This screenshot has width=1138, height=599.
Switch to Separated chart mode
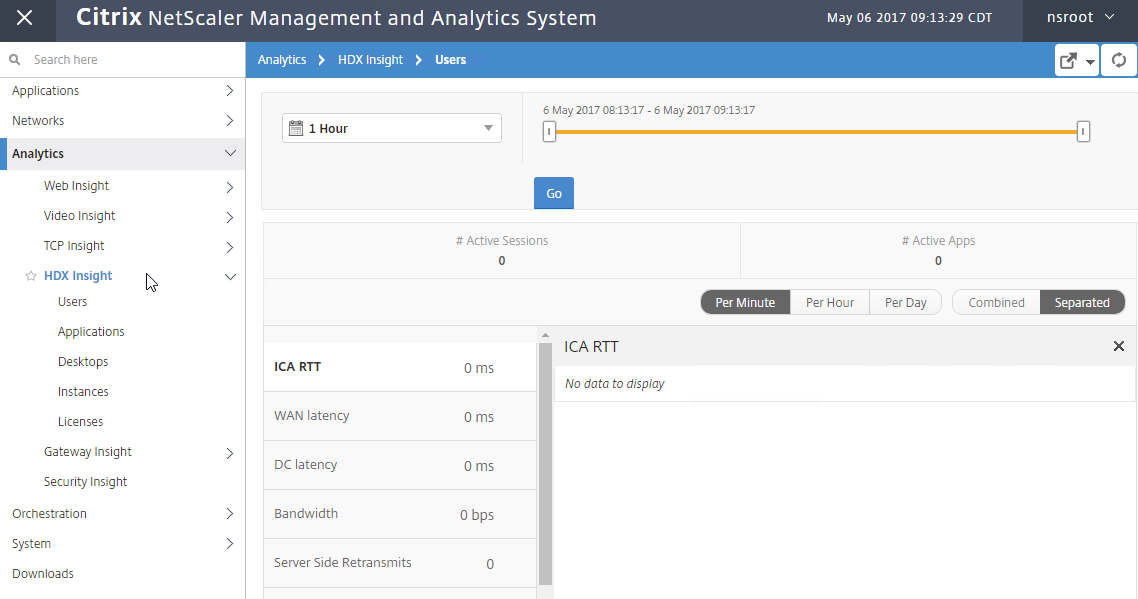click(x=1082, y=302)
